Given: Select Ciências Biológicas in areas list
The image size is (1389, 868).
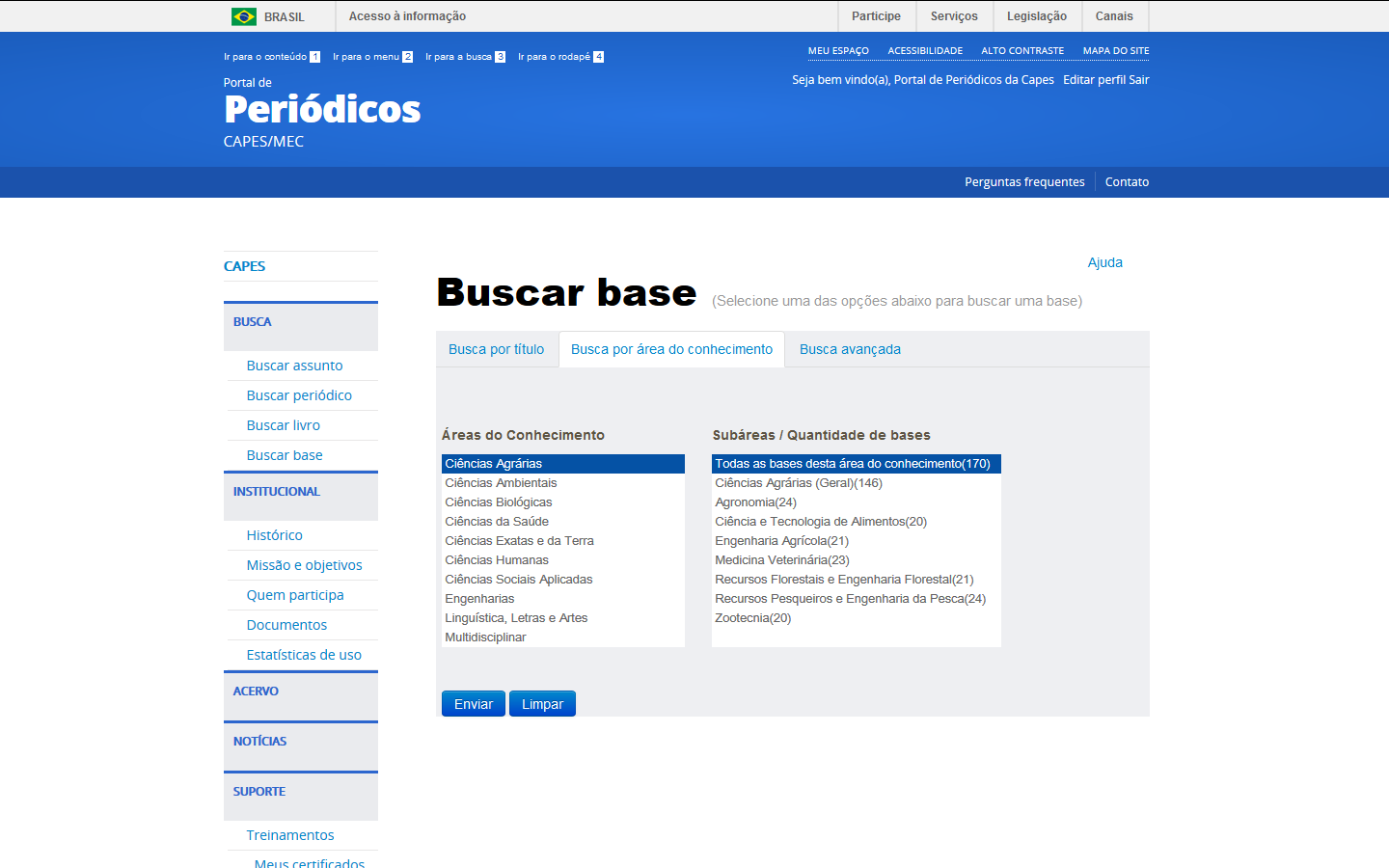Looking at the screenshot, I should point(563,502).
